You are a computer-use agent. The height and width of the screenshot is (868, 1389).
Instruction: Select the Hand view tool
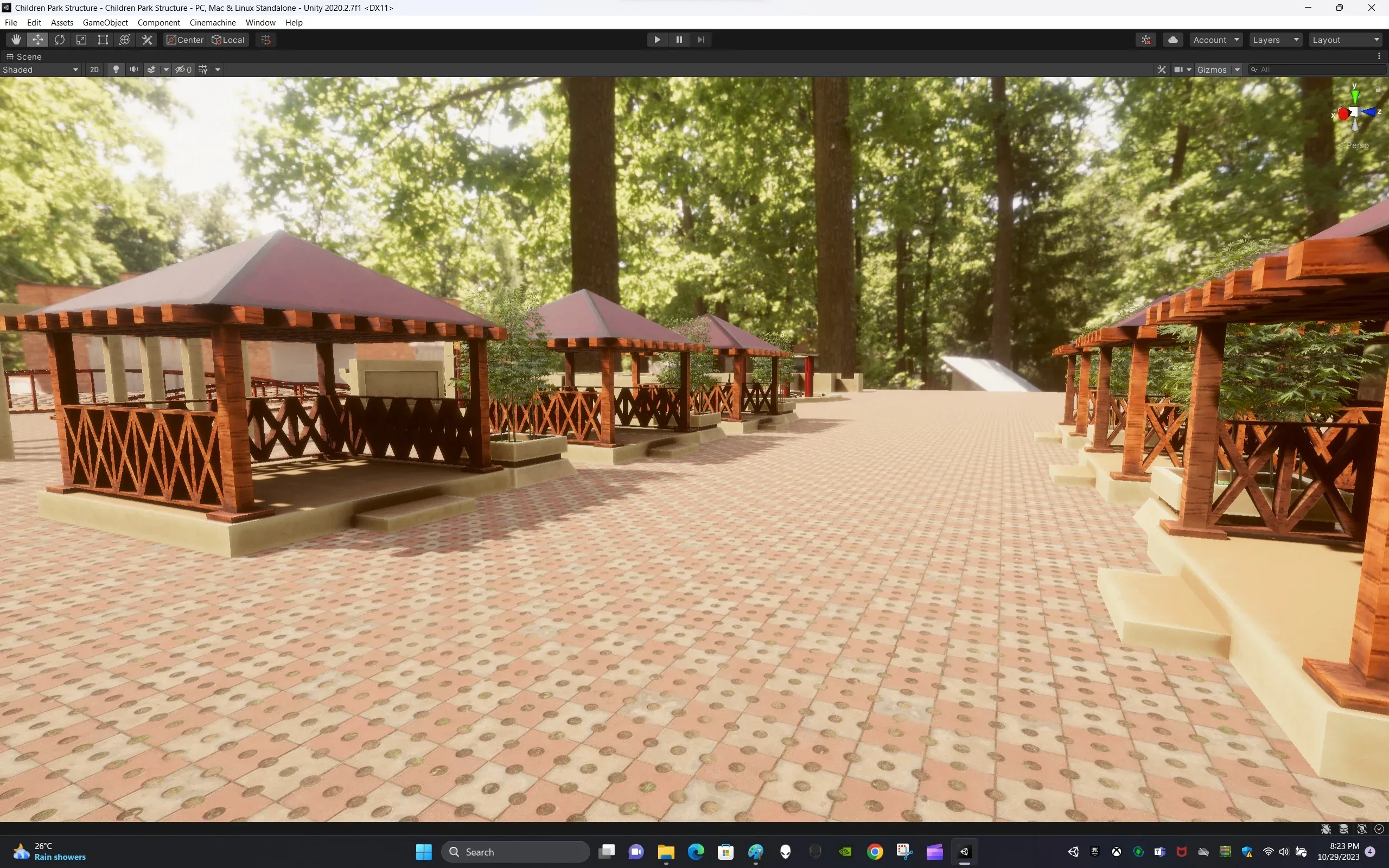coord(16,39)
